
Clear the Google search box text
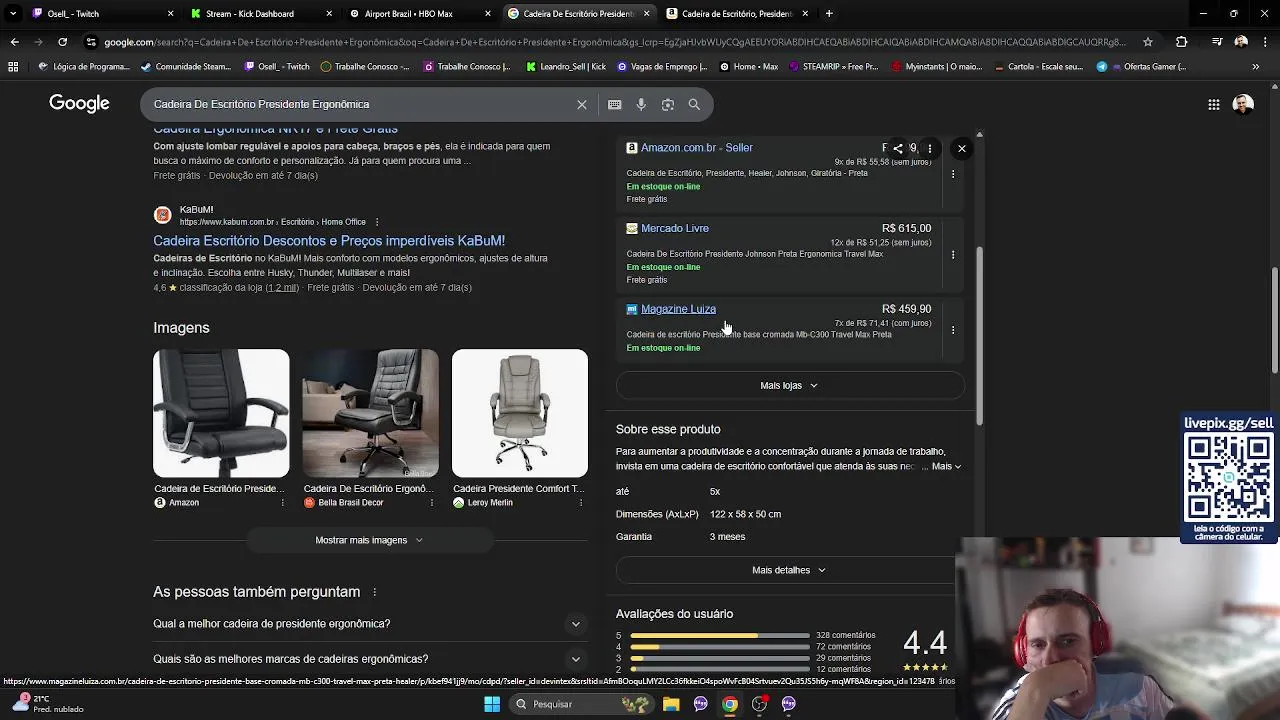click(582, 104)
